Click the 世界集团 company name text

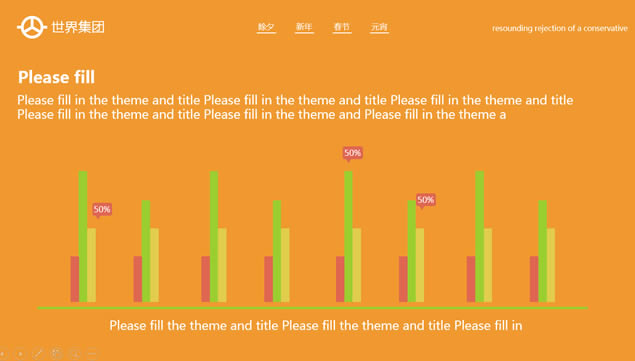tap(78, 27)
